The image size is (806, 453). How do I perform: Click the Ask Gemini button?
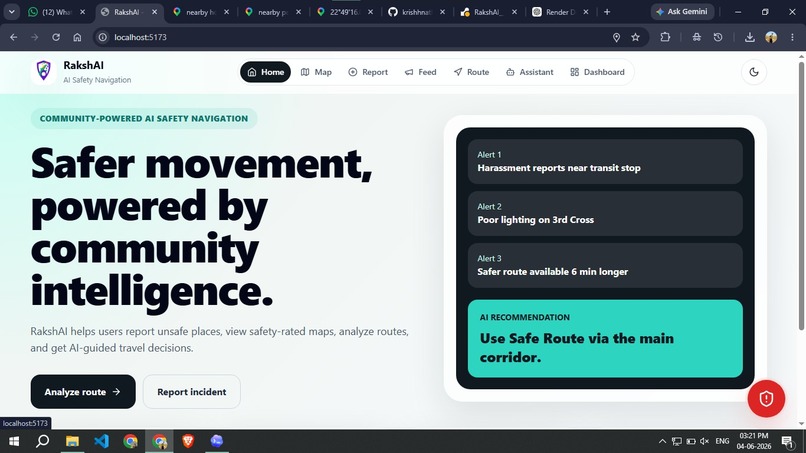[682, 11]
